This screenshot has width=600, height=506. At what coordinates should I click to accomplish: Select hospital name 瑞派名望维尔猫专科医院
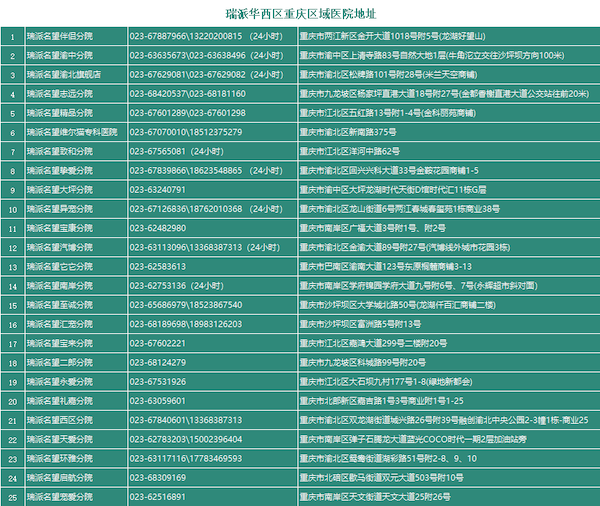coord(72,132)
